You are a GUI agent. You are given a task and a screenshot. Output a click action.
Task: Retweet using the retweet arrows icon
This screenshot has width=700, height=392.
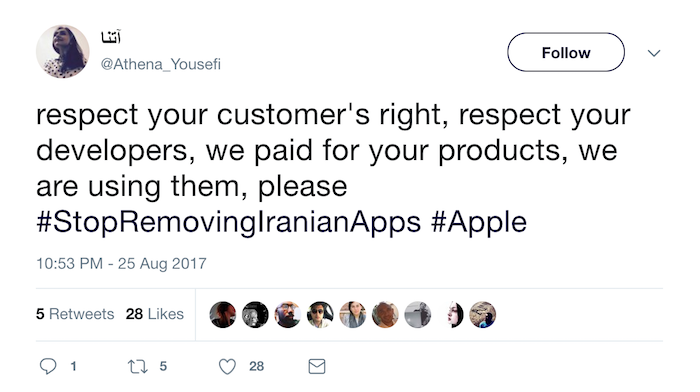[138, 367]
